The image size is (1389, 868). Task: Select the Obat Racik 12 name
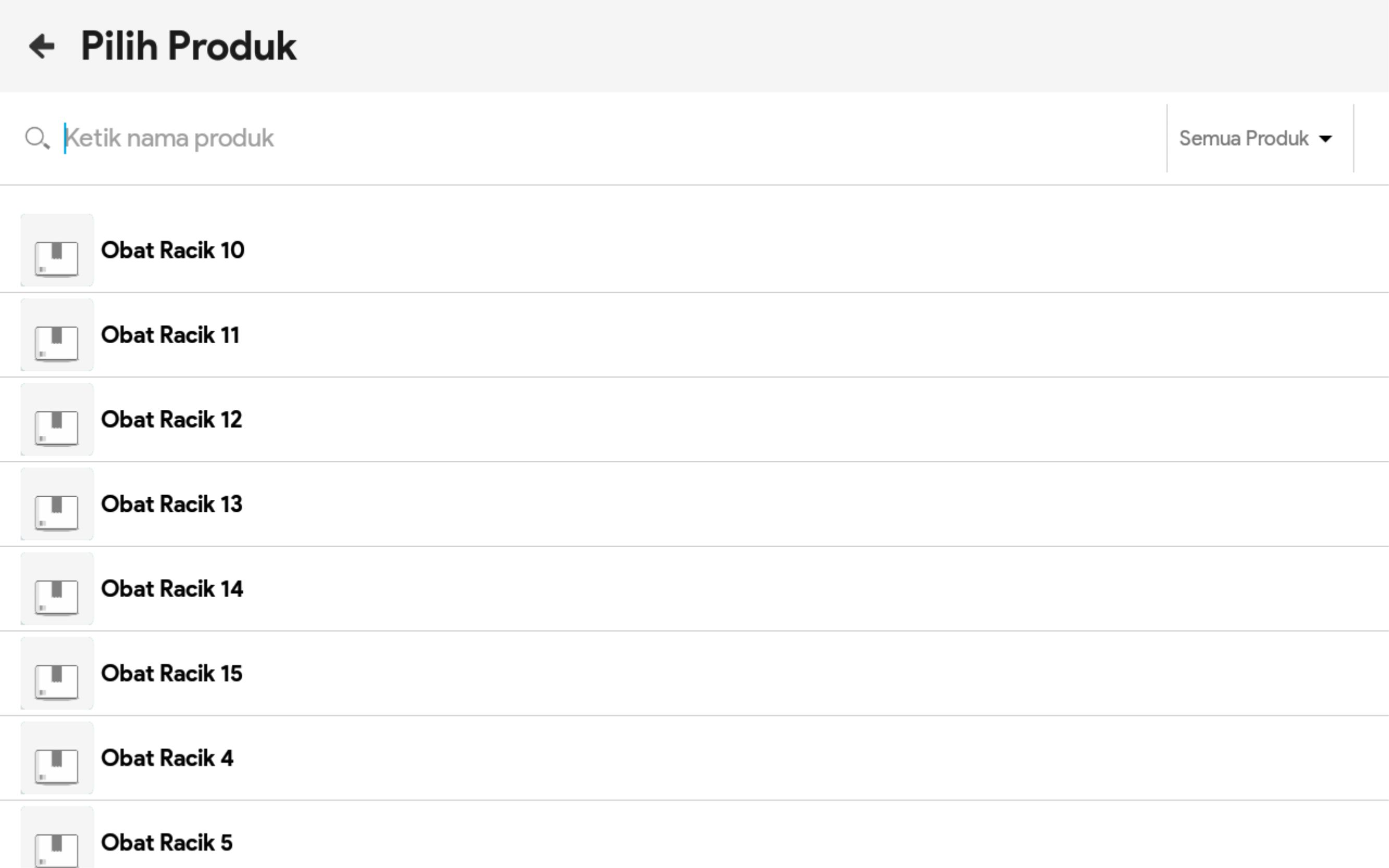(x=172, y=420)
